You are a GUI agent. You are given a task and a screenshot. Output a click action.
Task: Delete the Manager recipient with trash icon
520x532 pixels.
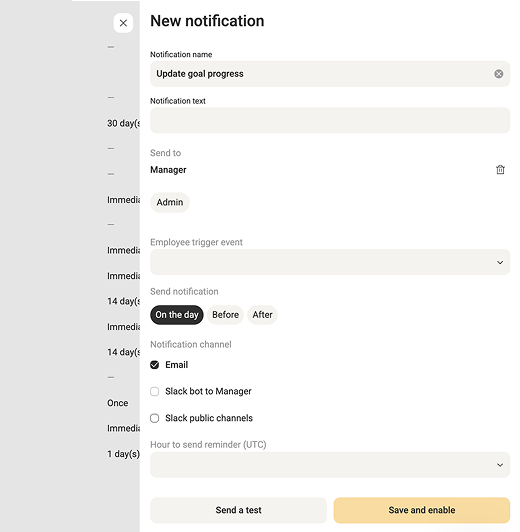tap(500, 170)
